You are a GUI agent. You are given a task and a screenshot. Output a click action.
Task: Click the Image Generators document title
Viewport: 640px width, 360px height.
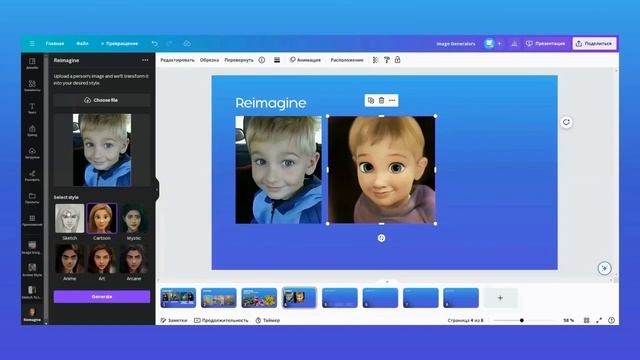[456, 44]
